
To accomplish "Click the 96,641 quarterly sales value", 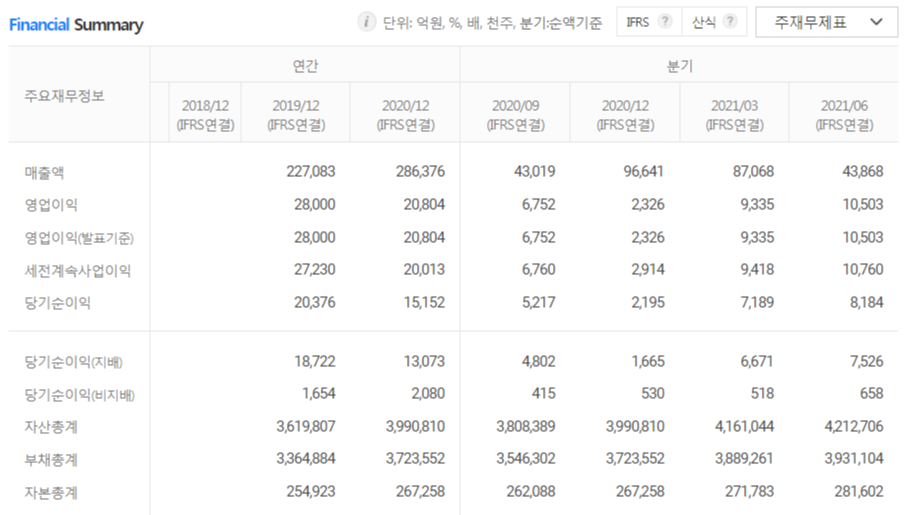I will [x=644, y=171].
